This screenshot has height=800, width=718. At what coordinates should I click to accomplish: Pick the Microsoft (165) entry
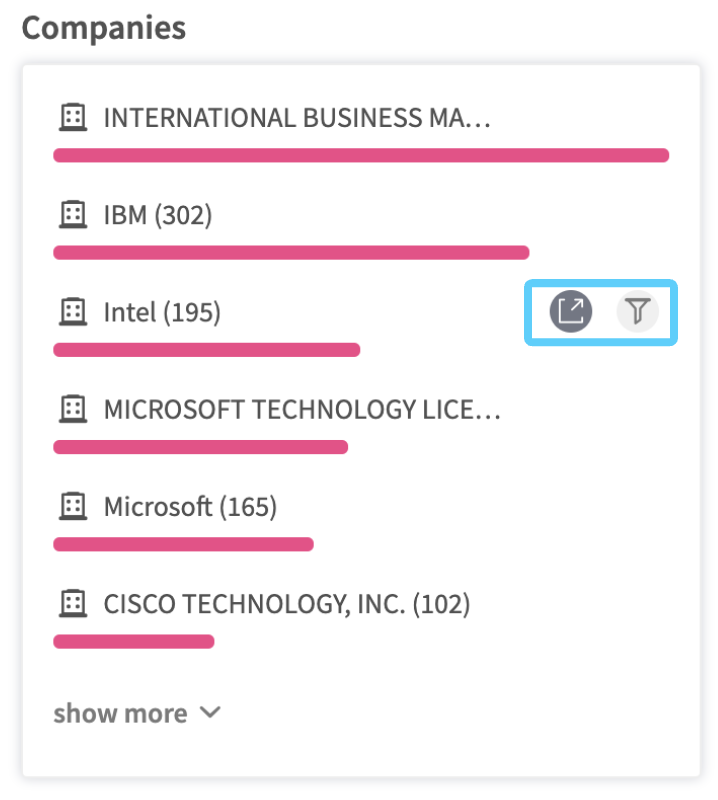190,507
